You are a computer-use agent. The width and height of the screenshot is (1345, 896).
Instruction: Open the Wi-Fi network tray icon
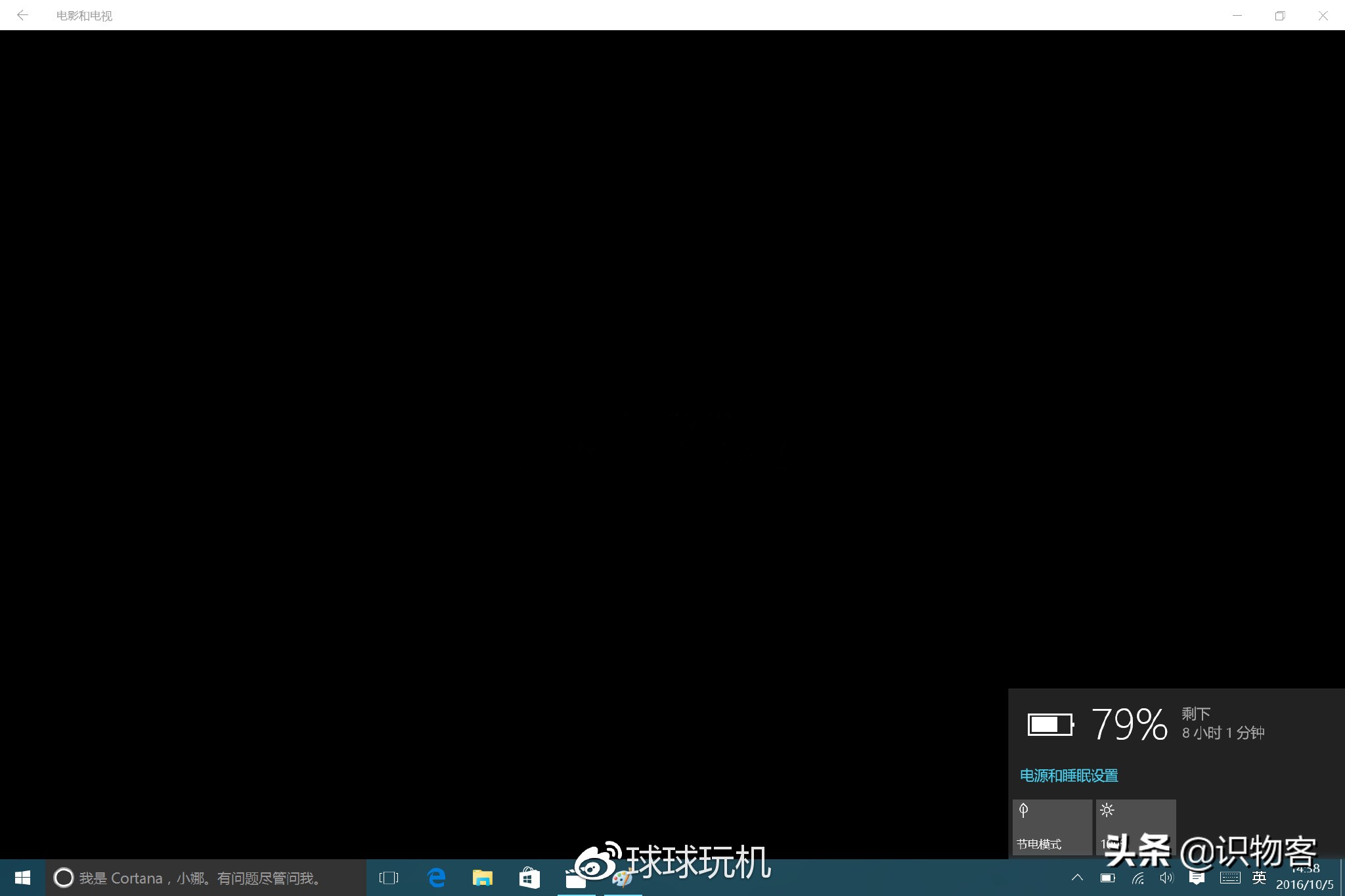[x=1138, y=878]
